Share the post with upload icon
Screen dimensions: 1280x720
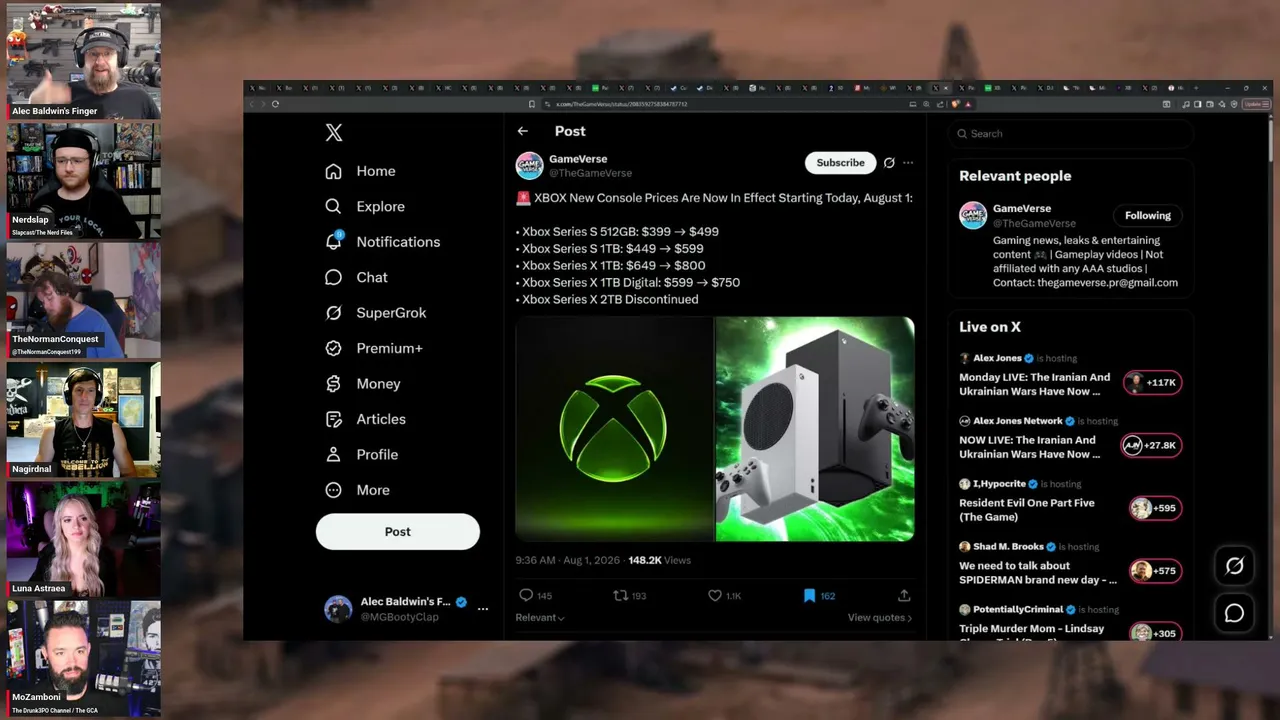904,595
